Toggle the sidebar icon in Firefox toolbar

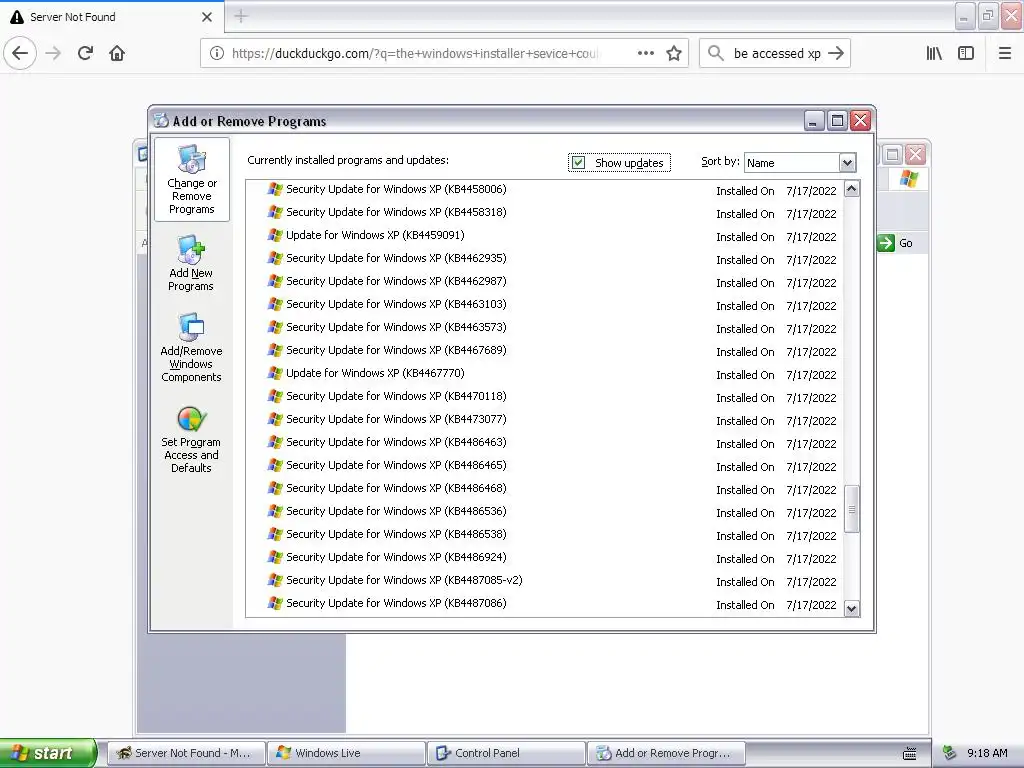tap(966, 54)
